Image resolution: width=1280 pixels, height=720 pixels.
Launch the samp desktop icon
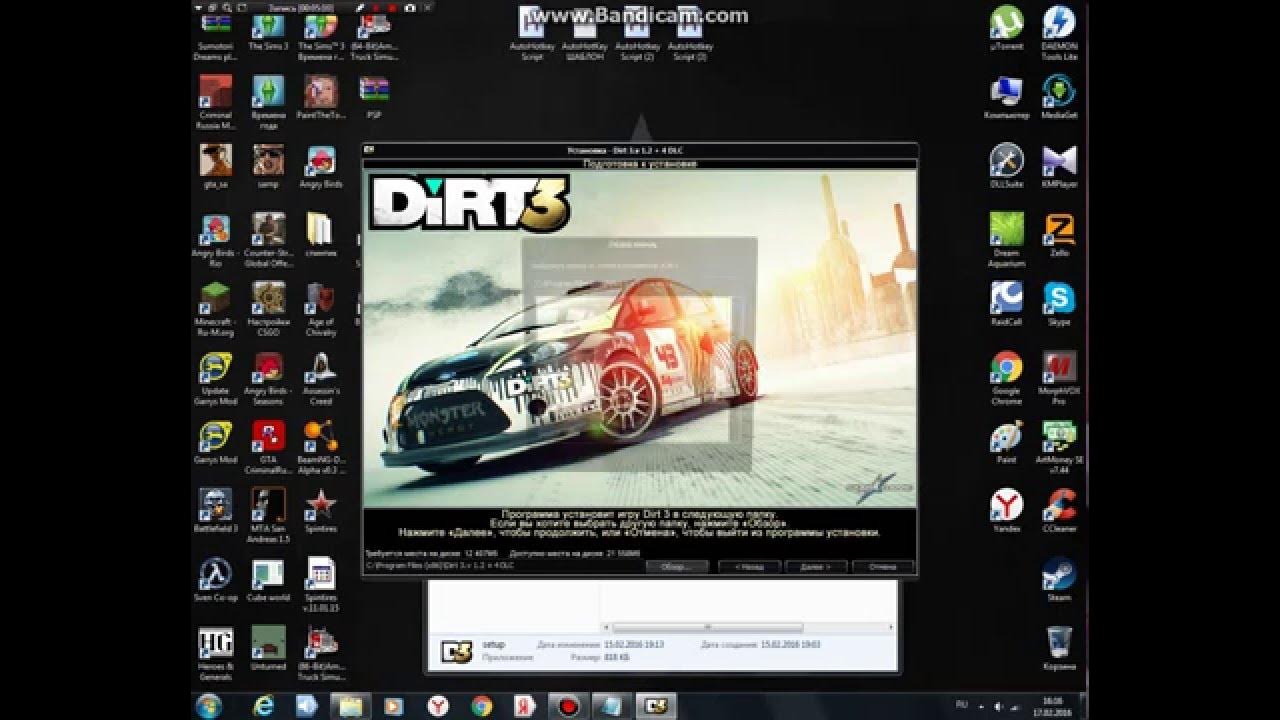tap(268, 167)
